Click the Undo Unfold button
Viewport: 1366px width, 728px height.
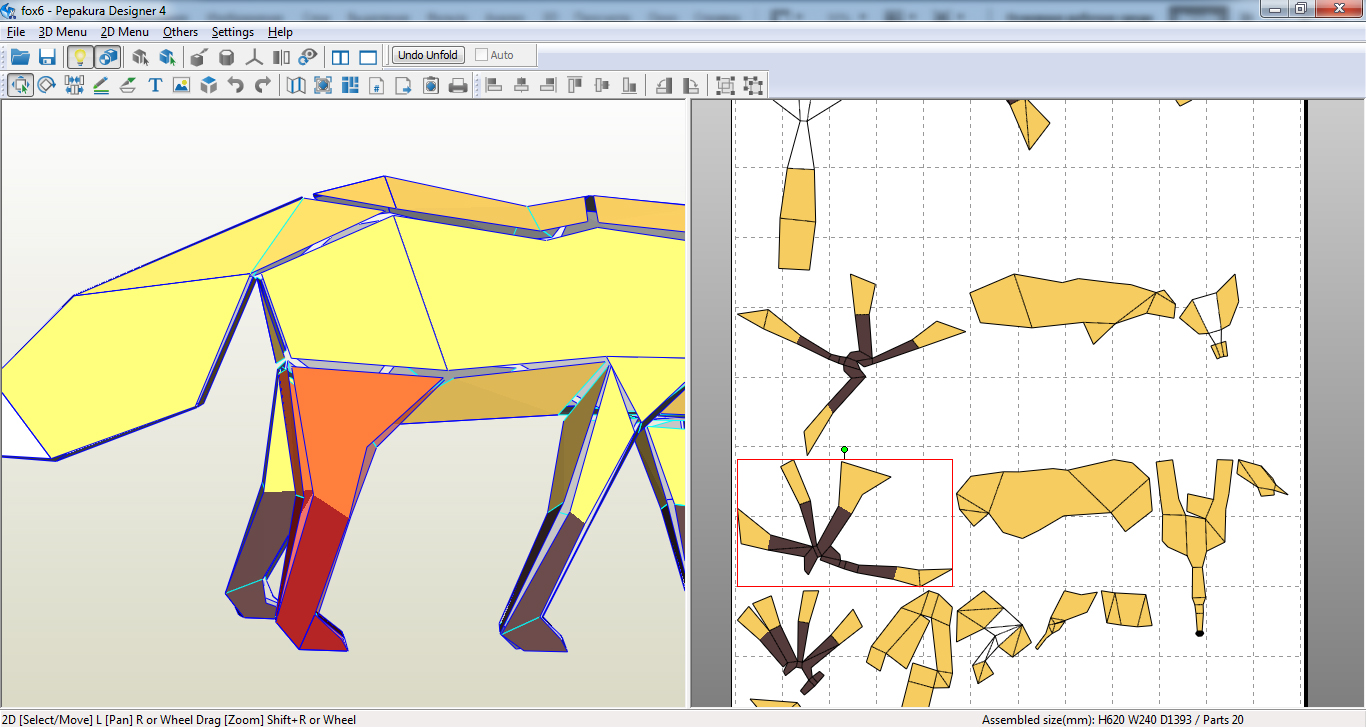click(428, 55)
